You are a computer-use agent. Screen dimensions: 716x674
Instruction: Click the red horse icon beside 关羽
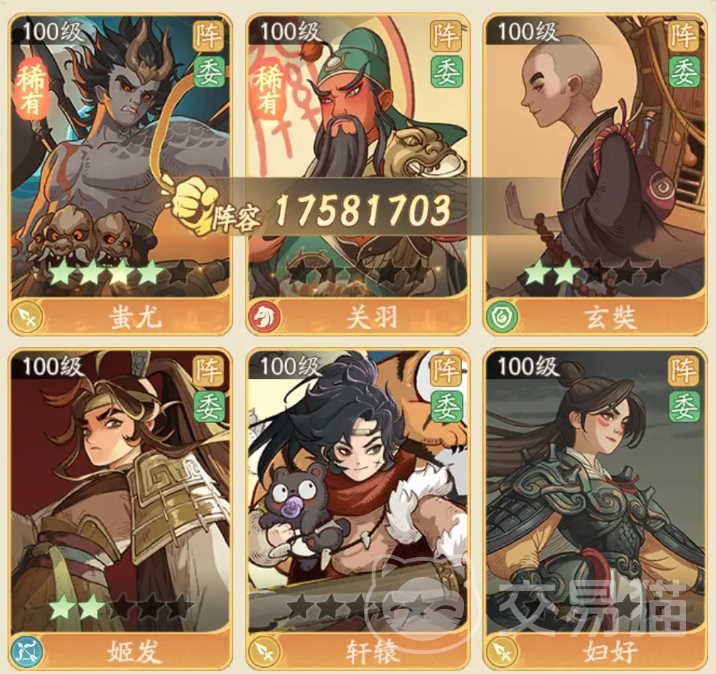[x=264, y=316]
